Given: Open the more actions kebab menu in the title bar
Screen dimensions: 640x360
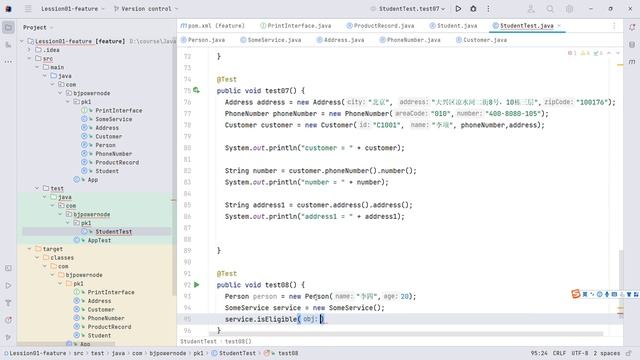Looking at the screenshot, I should pyautogui.click(x=488, y=9).
